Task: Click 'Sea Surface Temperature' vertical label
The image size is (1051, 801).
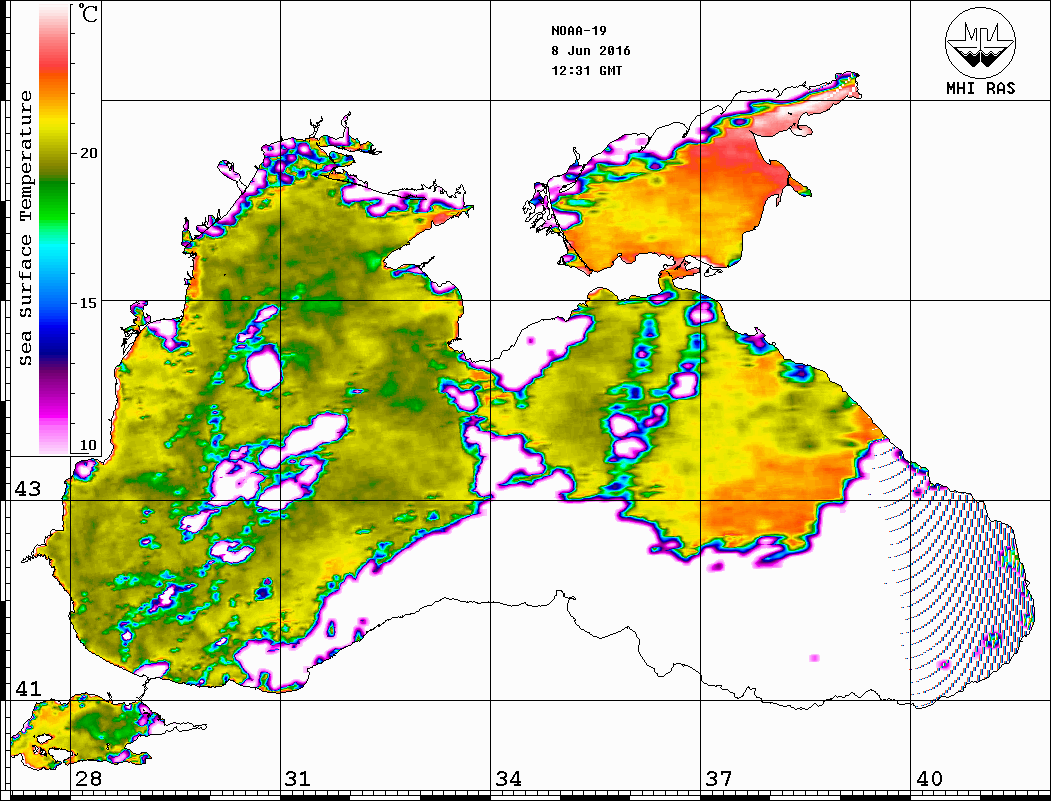Action: (25, 228)
